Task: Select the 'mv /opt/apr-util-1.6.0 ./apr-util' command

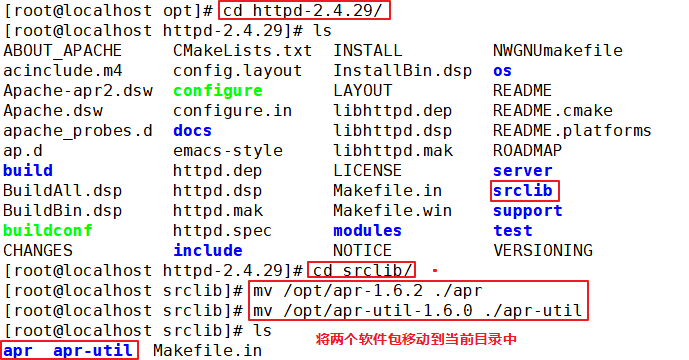Action: [417, 311]
